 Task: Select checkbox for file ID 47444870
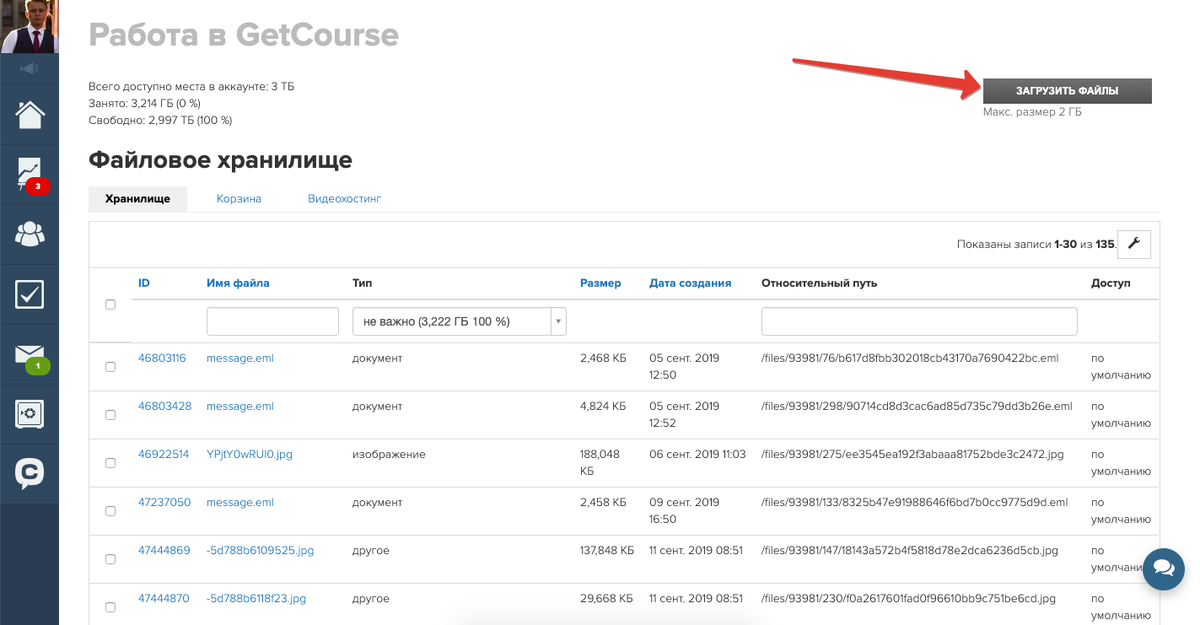111,607
